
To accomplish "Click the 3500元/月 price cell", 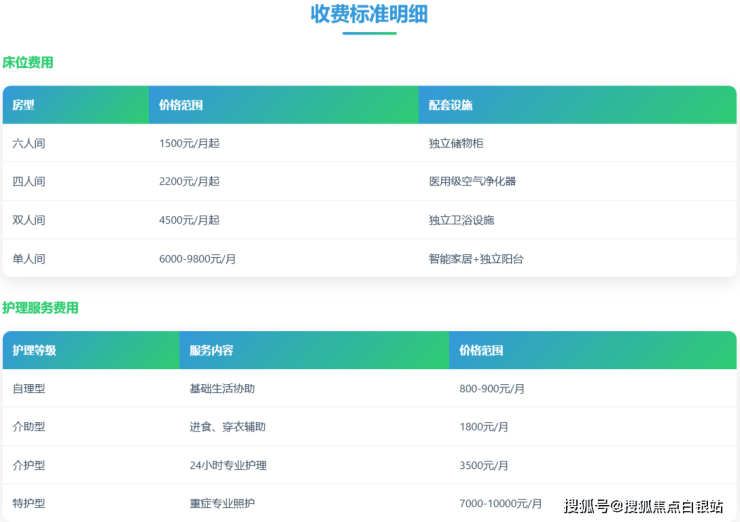I will (484, 466).
